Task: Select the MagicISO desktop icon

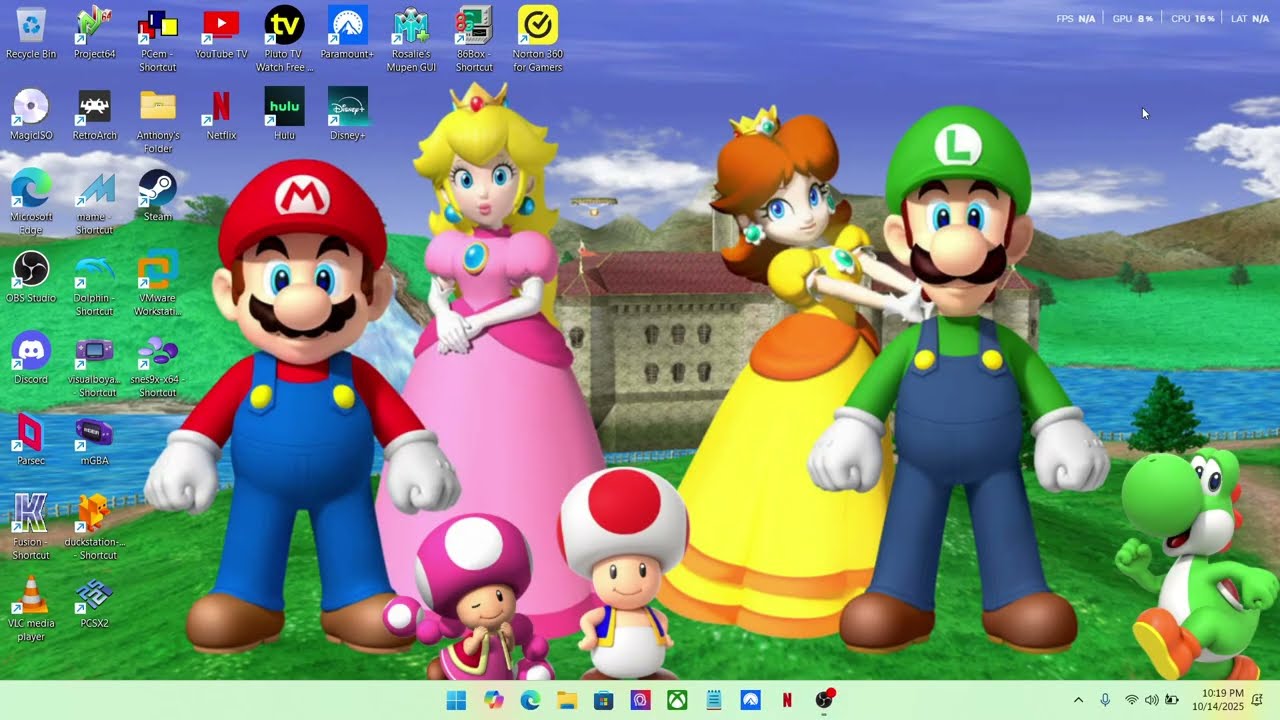Action: pyautogui.click(x=31, y=114)
